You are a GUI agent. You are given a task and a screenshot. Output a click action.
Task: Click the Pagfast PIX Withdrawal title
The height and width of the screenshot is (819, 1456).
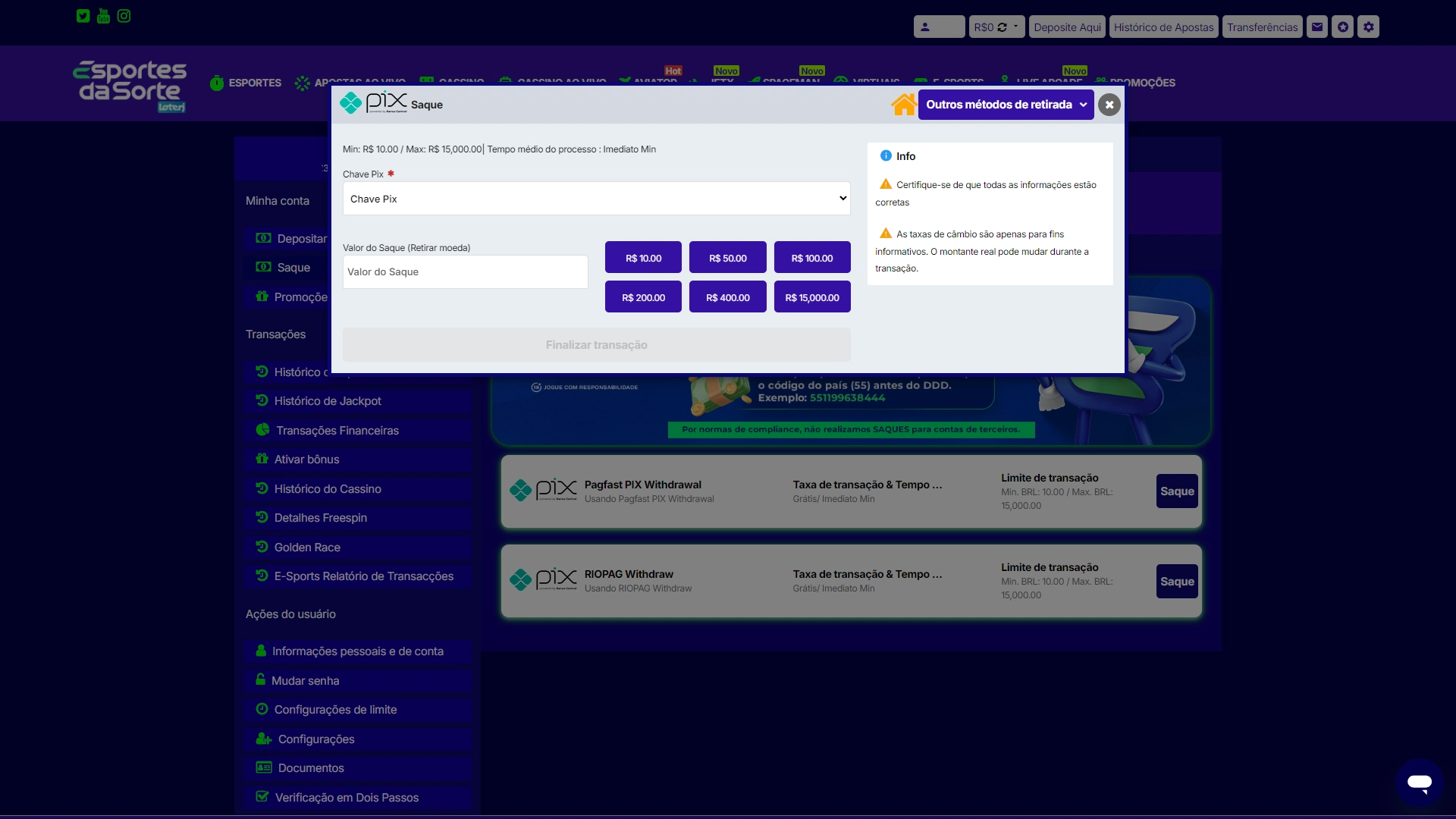tap(642, 485)
